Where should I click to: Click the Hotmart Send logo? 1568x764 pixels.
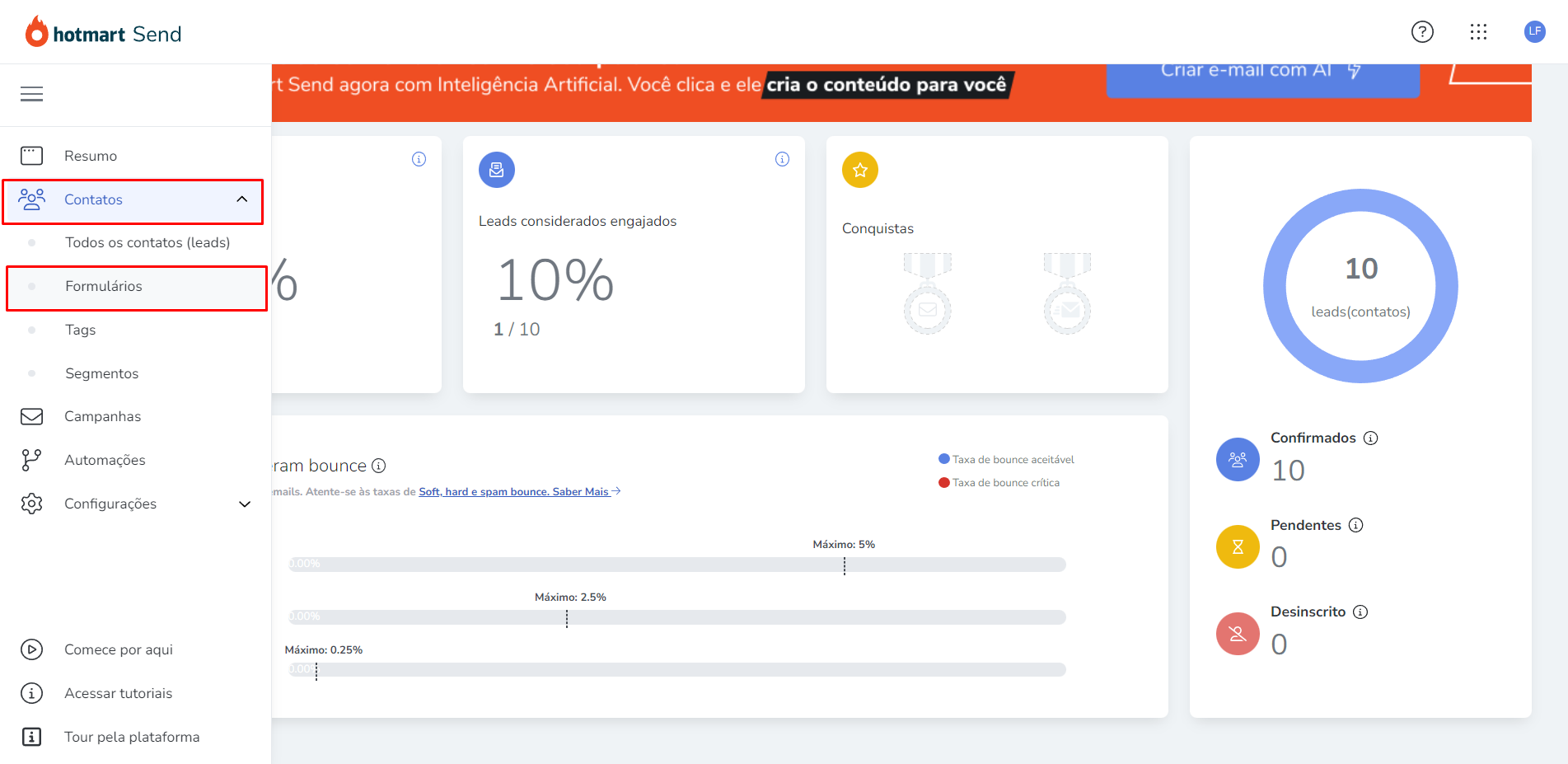pyautogui.click(x=102, y=32)
